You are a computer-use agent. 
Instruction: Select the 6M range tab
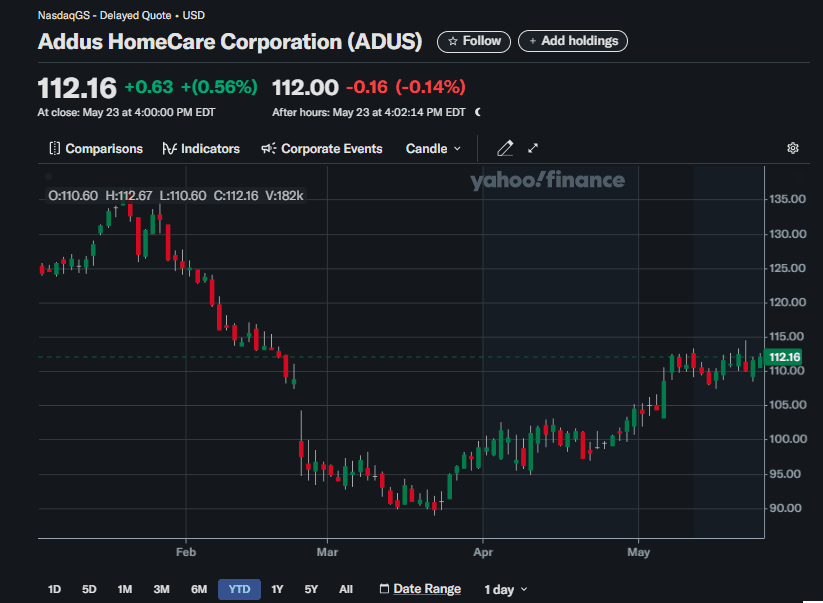[x=199, y=589]
